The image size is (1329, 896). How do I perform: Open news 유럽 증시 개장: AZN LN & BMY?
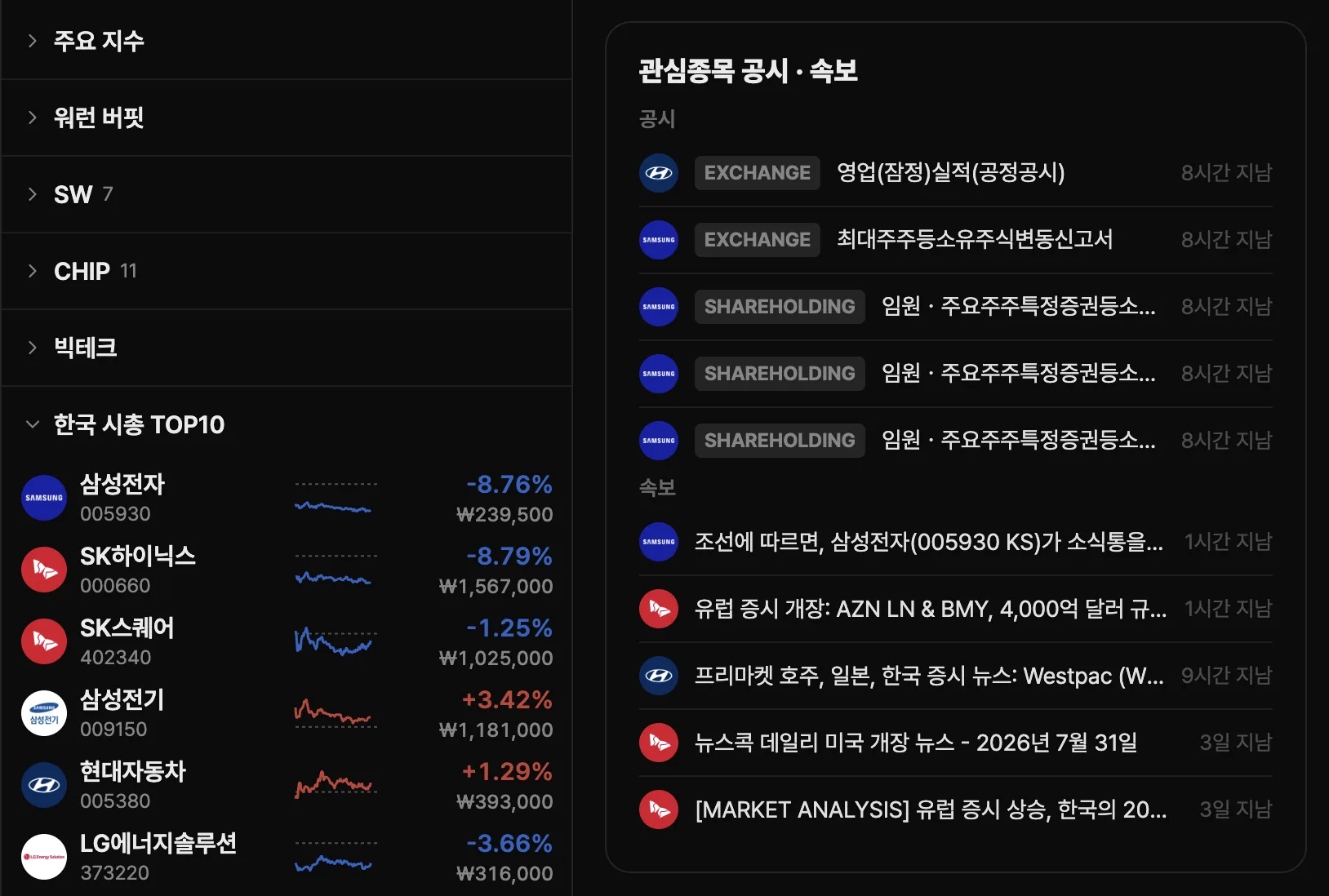pyautogui.click(x=931, y=609)
